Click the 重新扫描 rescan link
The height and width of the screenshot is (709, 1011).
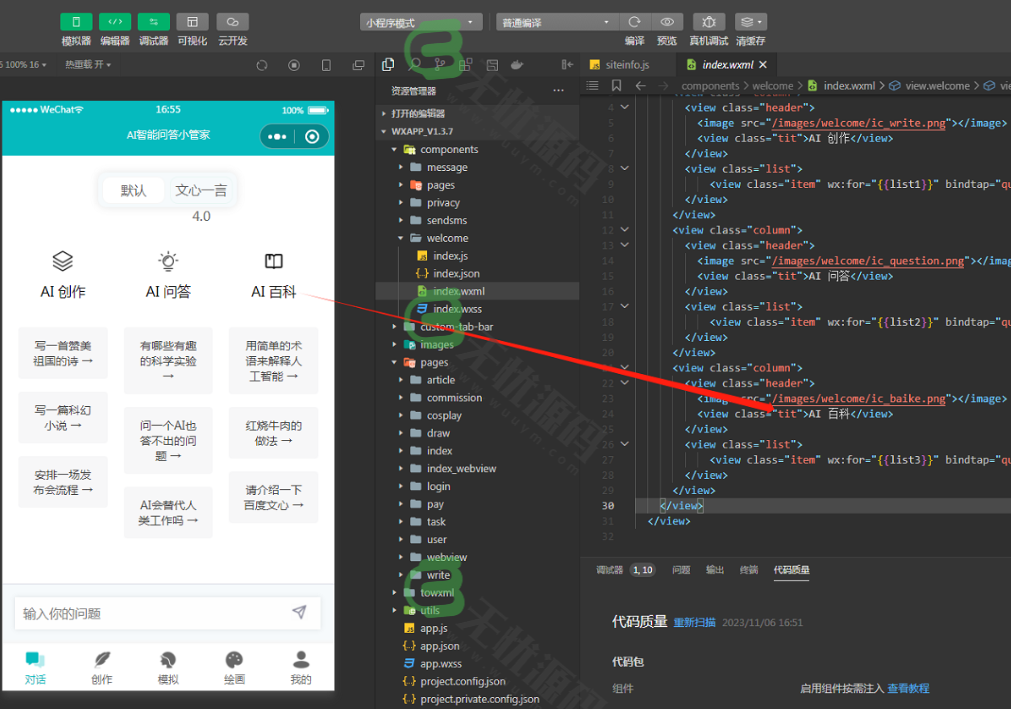[694, 622]
